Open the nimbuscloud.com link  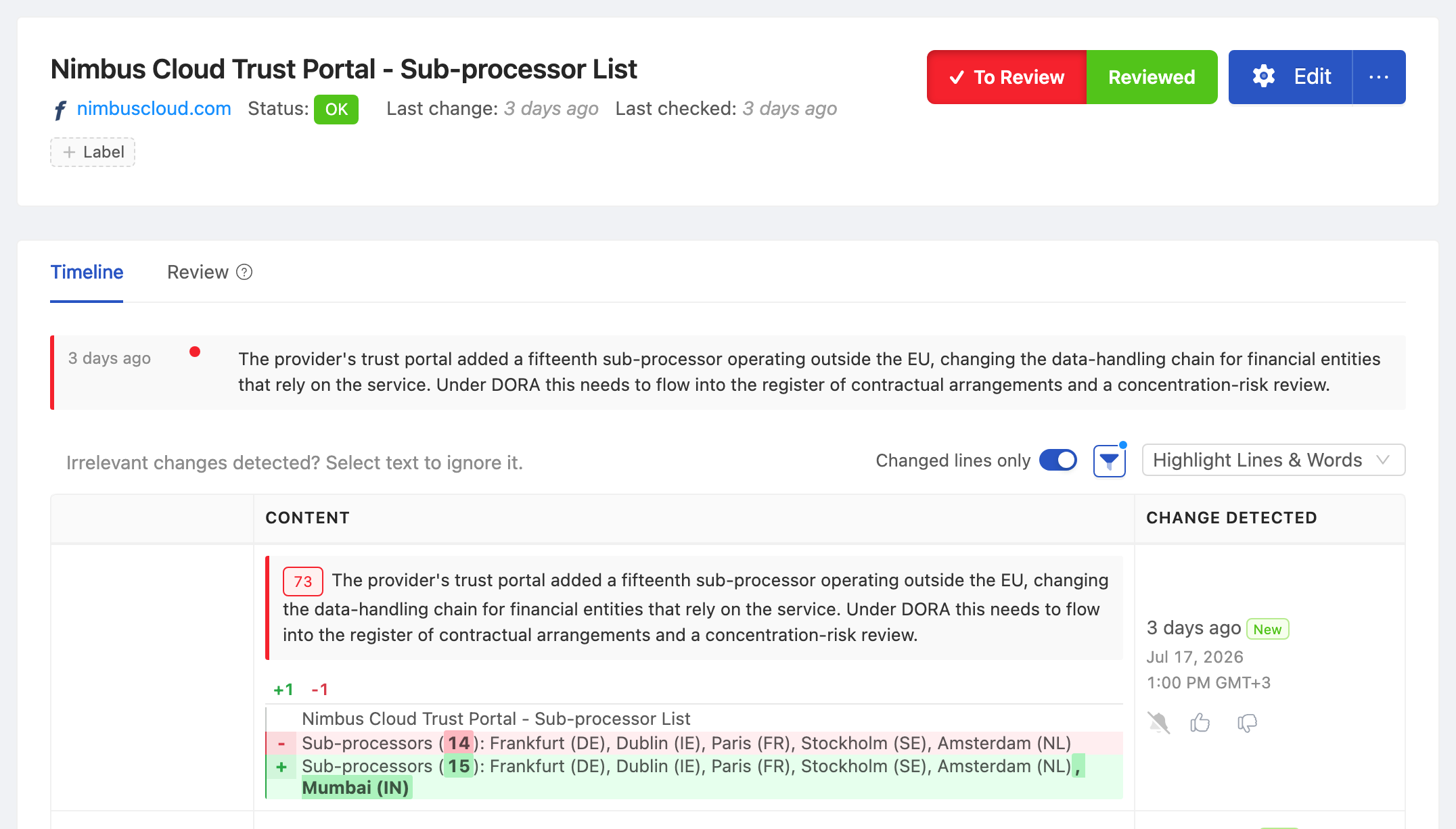coord(154,109)
